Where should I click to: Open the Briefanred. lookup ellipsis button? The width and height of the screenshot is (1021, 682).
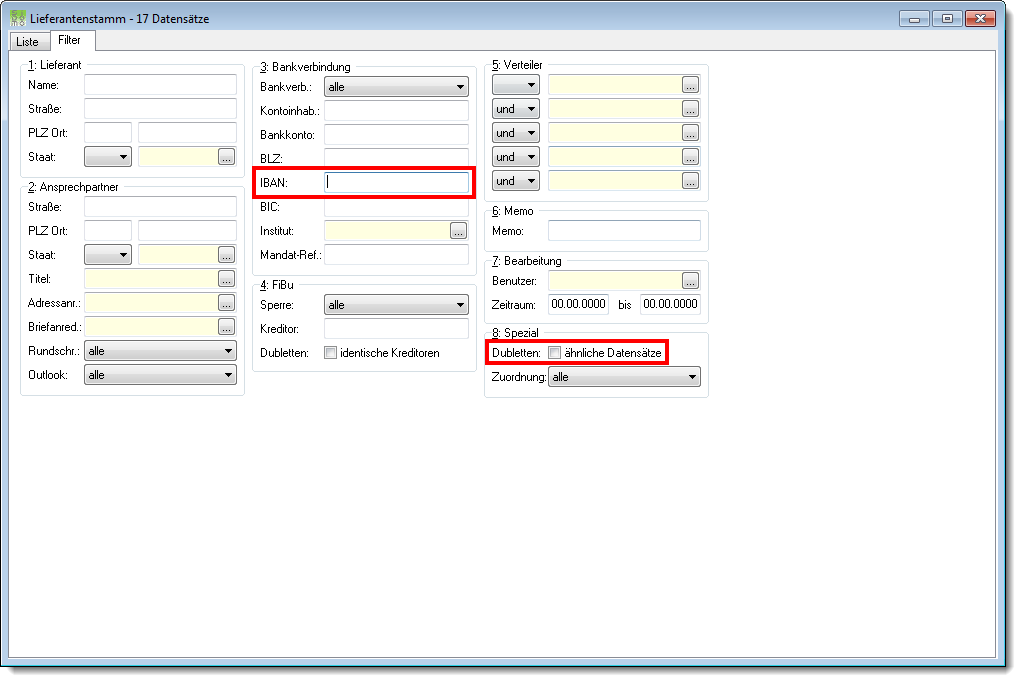pyautogui.click(x=227, y=327)
